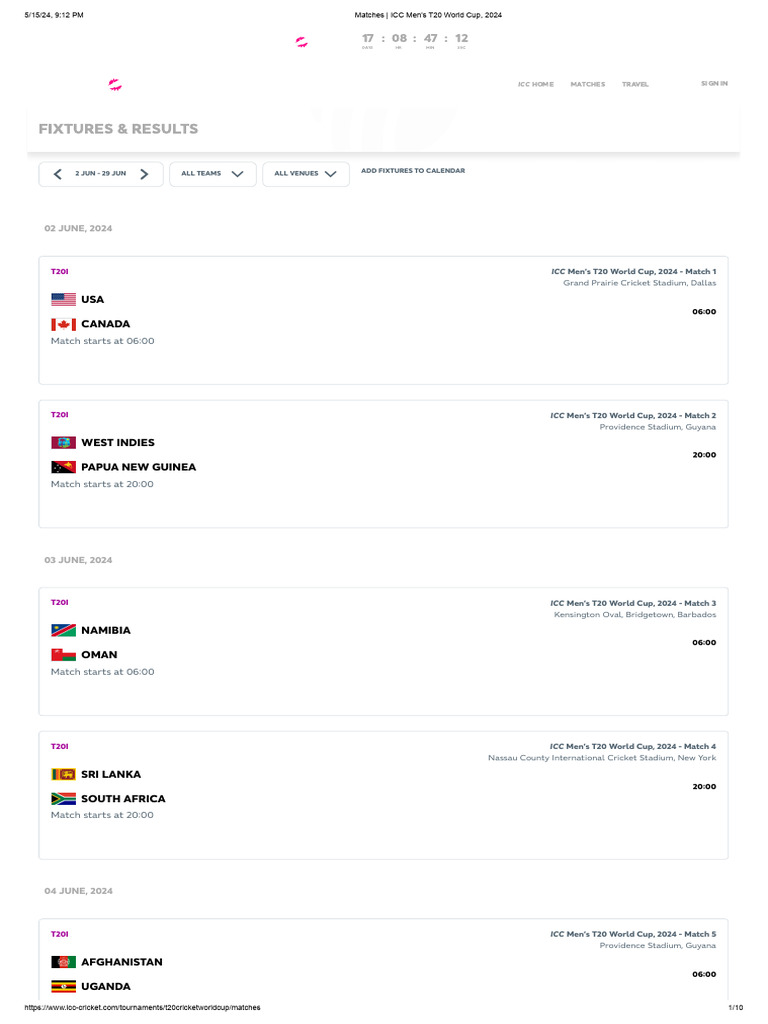The height and width of the screenshot is (1024, 768).
Task: Go to next date range arrow
Action: pos(145,174)
